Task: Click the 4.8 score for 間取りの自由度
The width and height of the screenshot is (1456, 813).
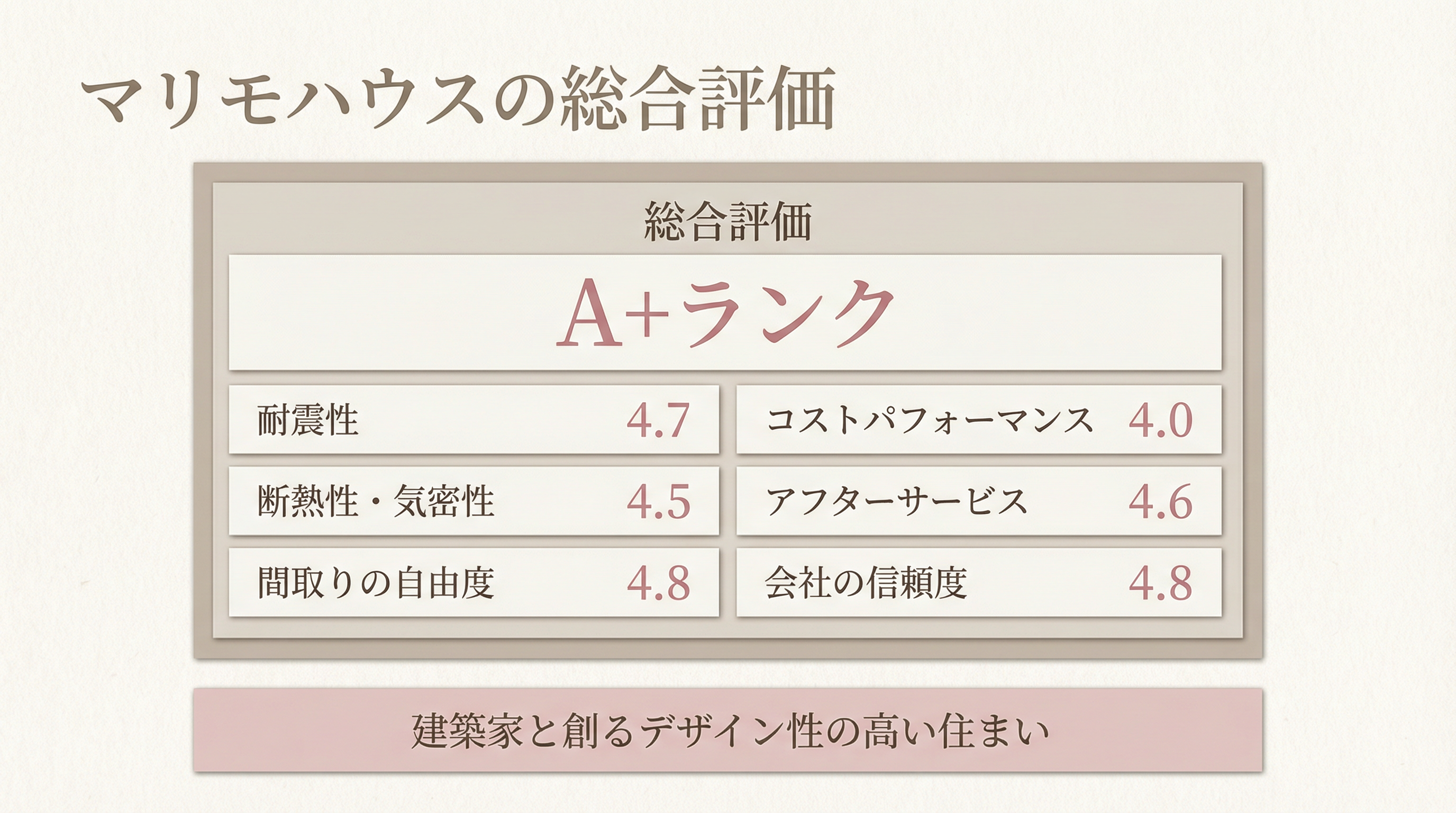Action: (658, 582)
